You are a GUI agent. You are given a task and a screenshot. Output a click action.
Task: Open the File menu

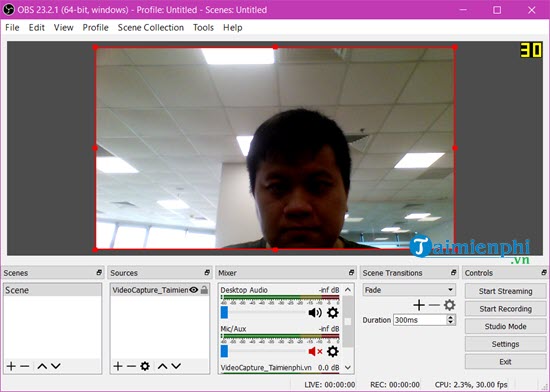[12, 27]
